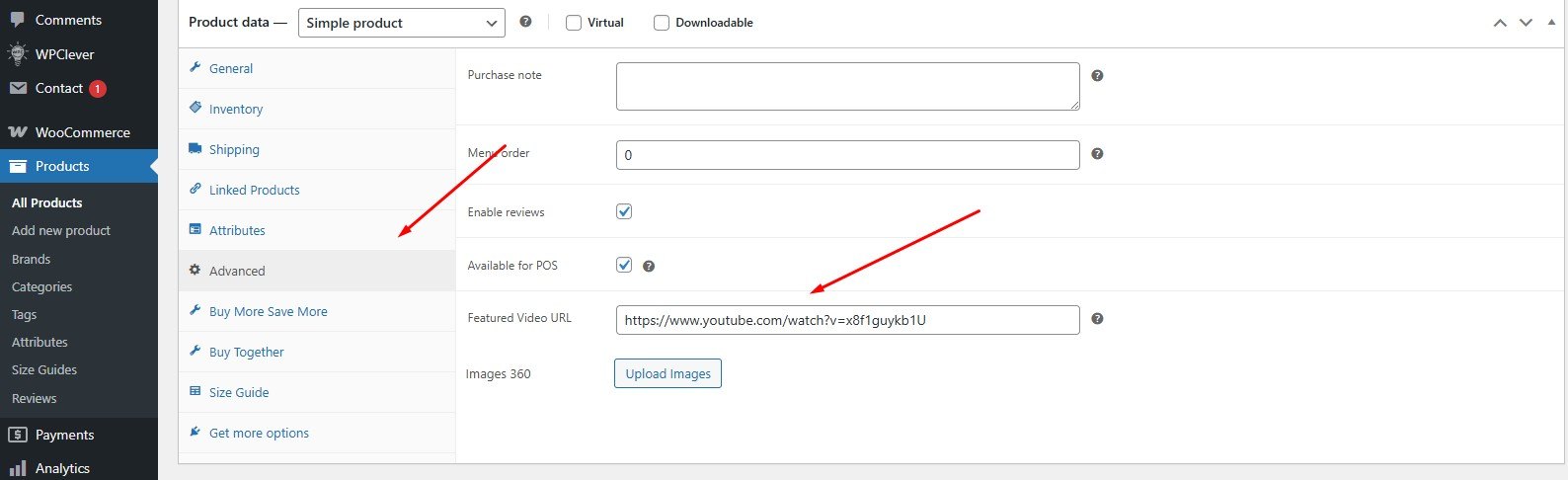This screenshot has height=480, width=1568.
Task: Open the WooCommerce menu item
Action: 79,132
